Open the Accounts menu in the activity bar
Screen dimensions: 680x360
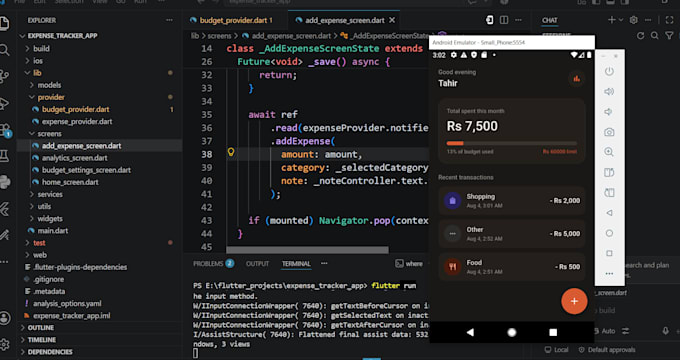coord(5,318)
